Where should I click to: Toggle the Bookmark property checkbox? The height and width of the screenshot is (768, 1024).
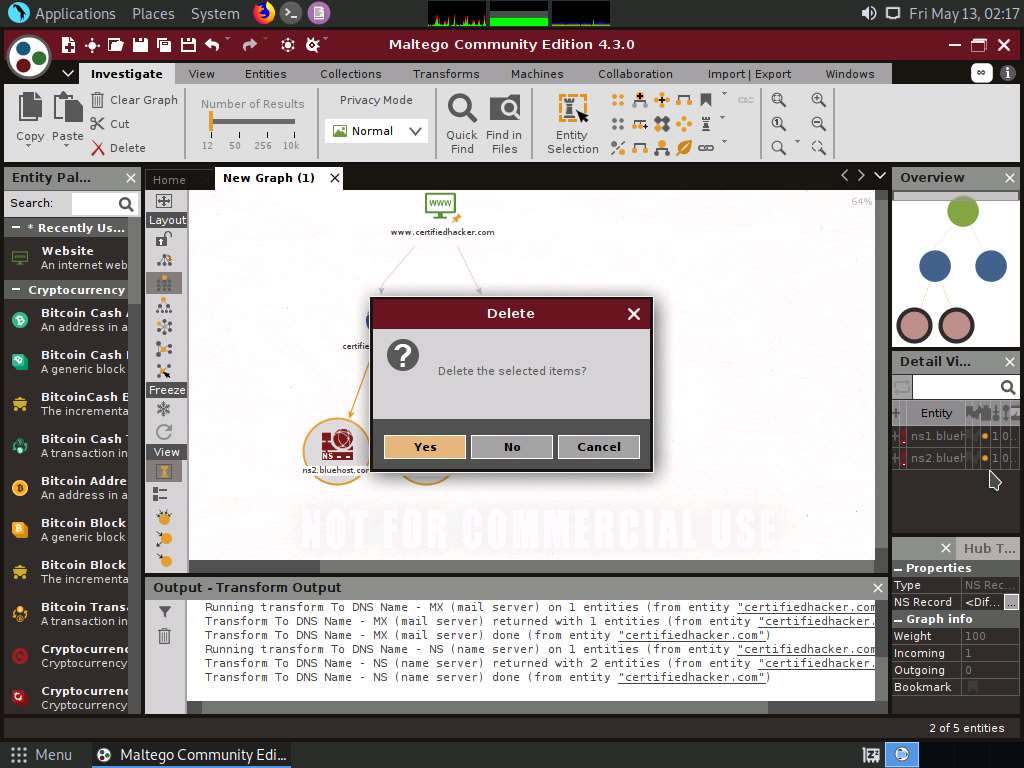click(x=973, y=686)
